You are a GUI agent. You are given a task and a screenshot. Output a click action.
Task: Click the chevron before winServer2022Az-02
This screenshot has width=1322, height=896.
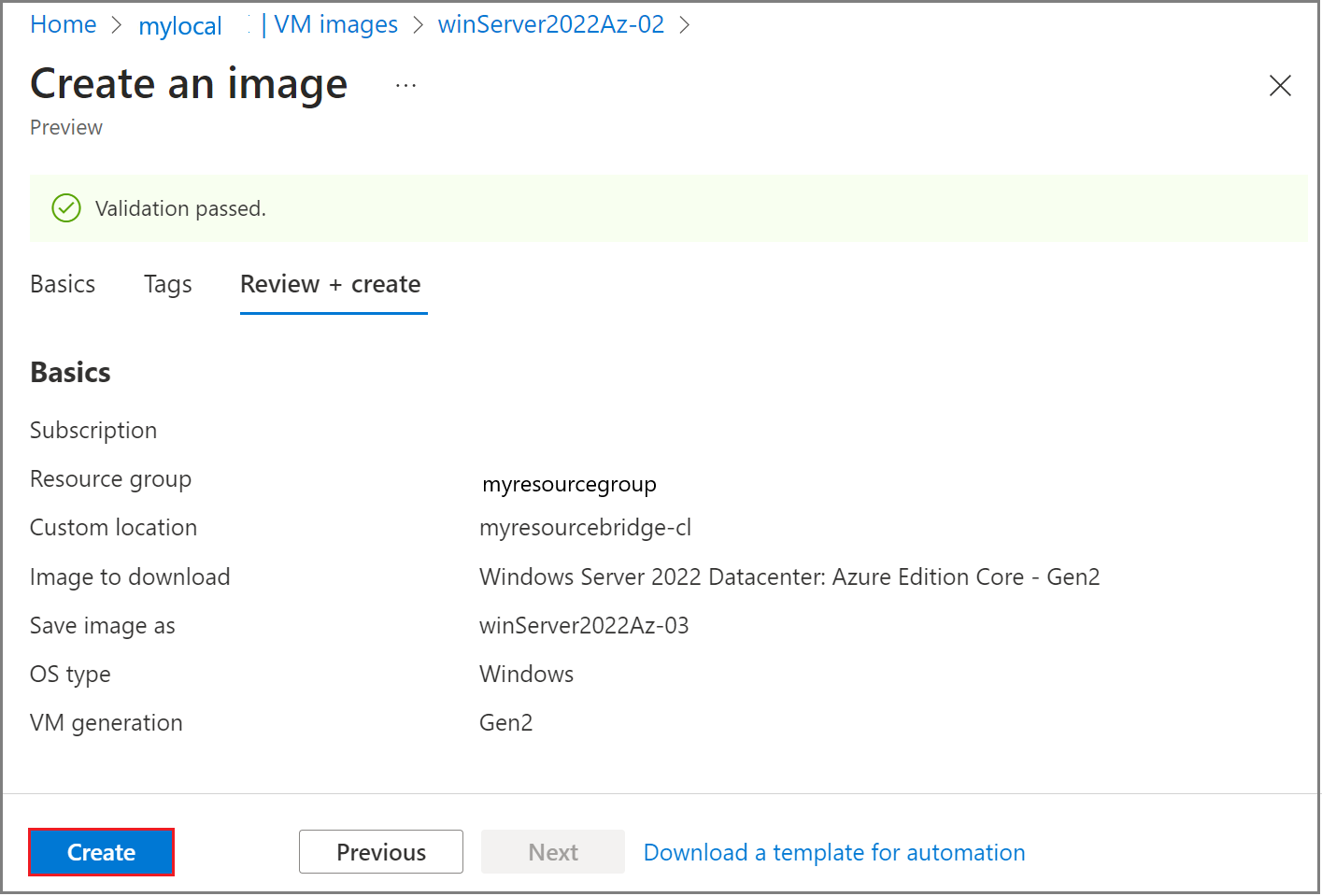coord(418,25)
